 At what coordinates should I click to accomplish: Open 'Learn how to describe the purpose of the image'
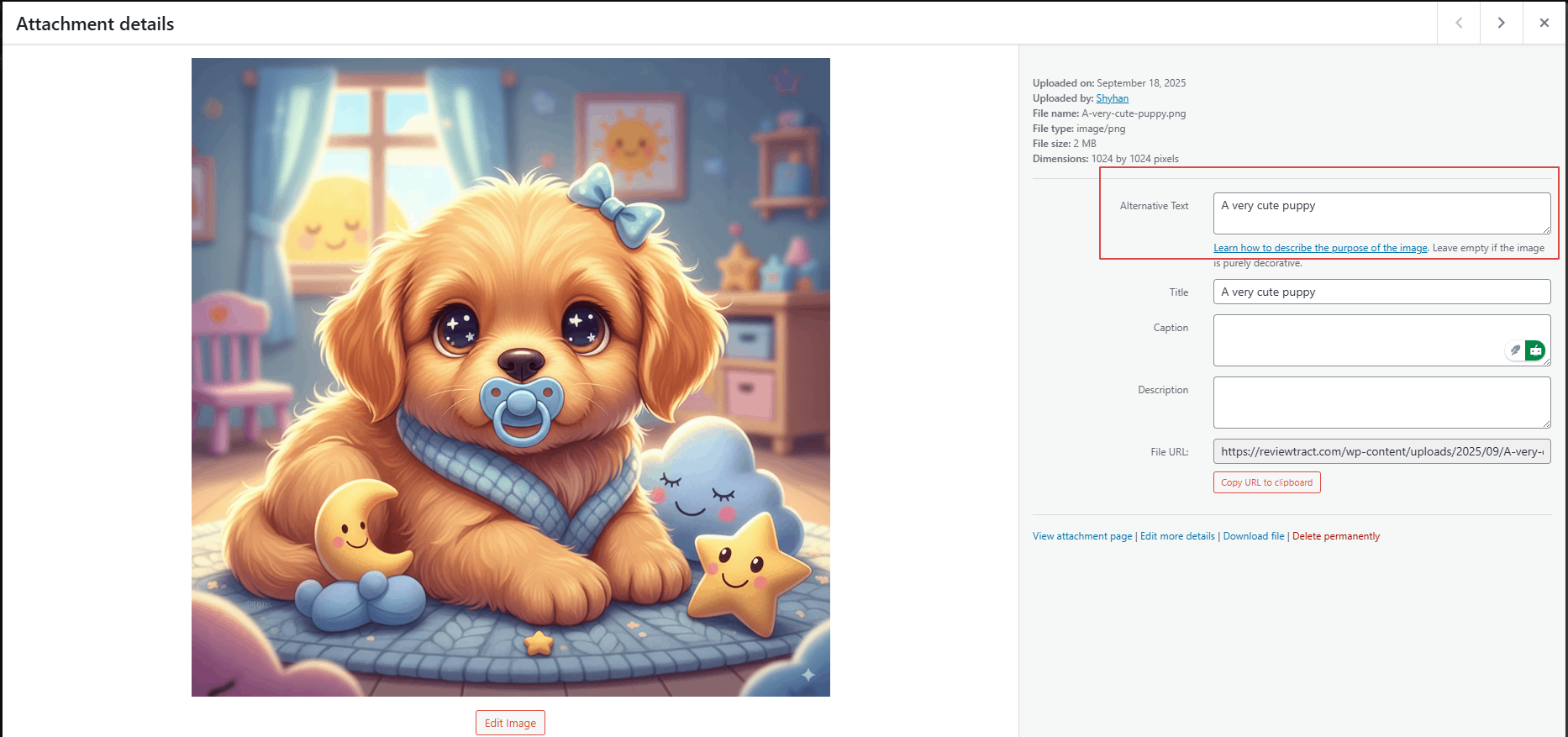(1320, 248)
